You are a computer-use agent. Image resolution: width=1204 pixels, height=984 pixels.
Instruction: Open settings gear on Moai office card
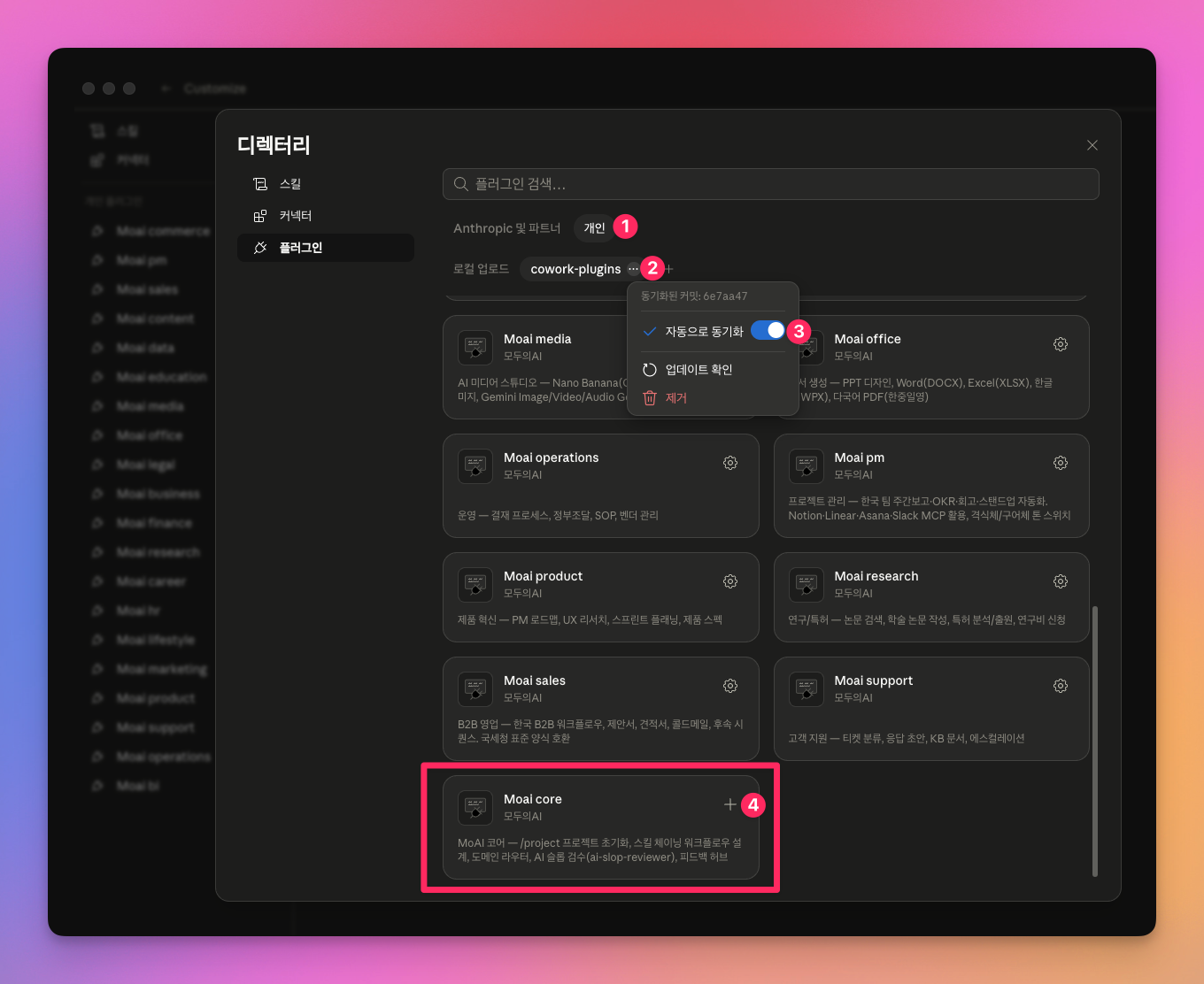tap(1061, 344)
